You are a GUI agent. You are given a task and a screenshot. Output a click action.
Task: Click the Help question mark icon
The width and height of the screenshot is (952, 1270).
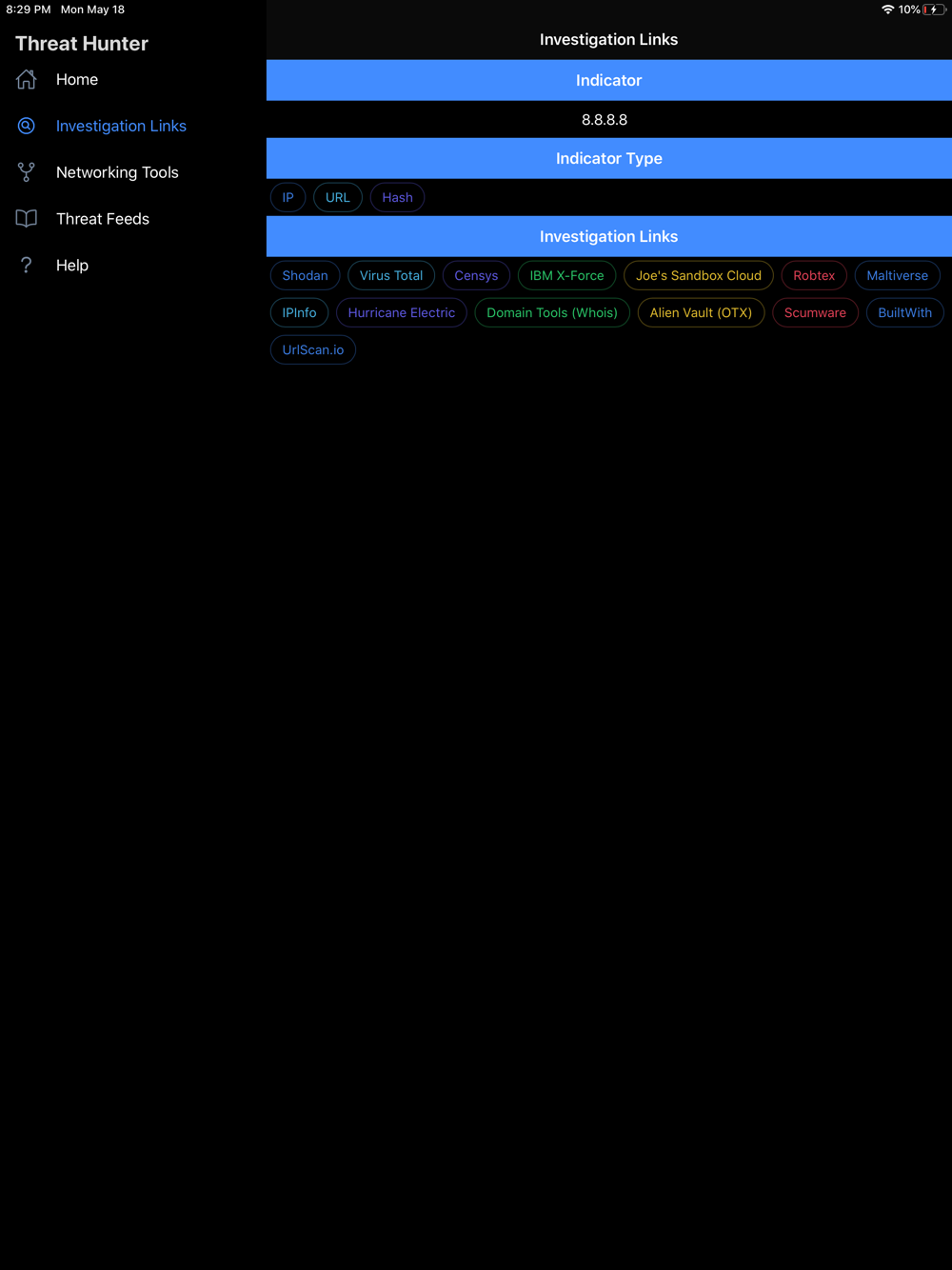(27, 266)
